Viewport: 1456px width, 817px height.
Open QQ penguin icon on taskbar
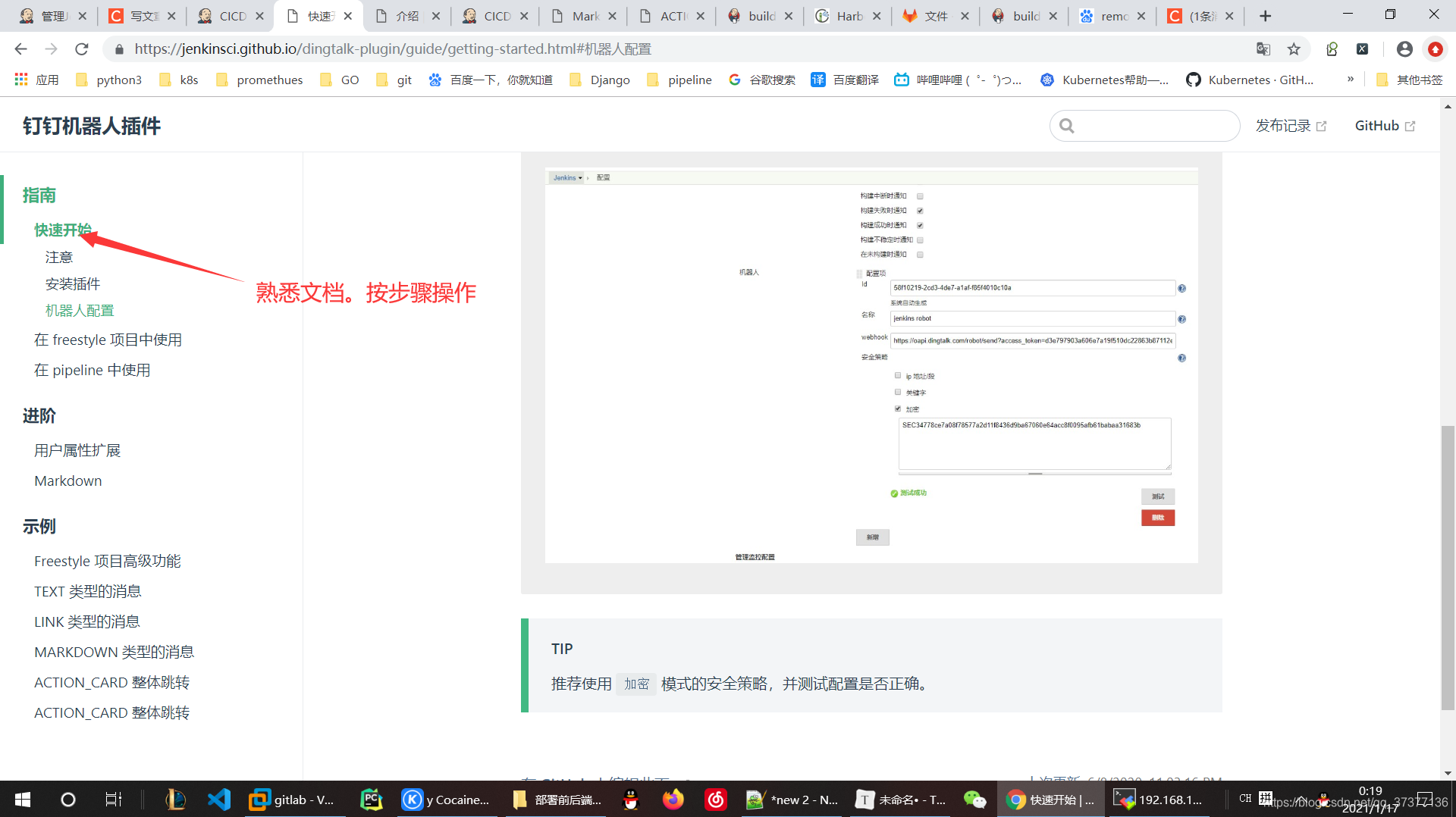click(630, 800)
